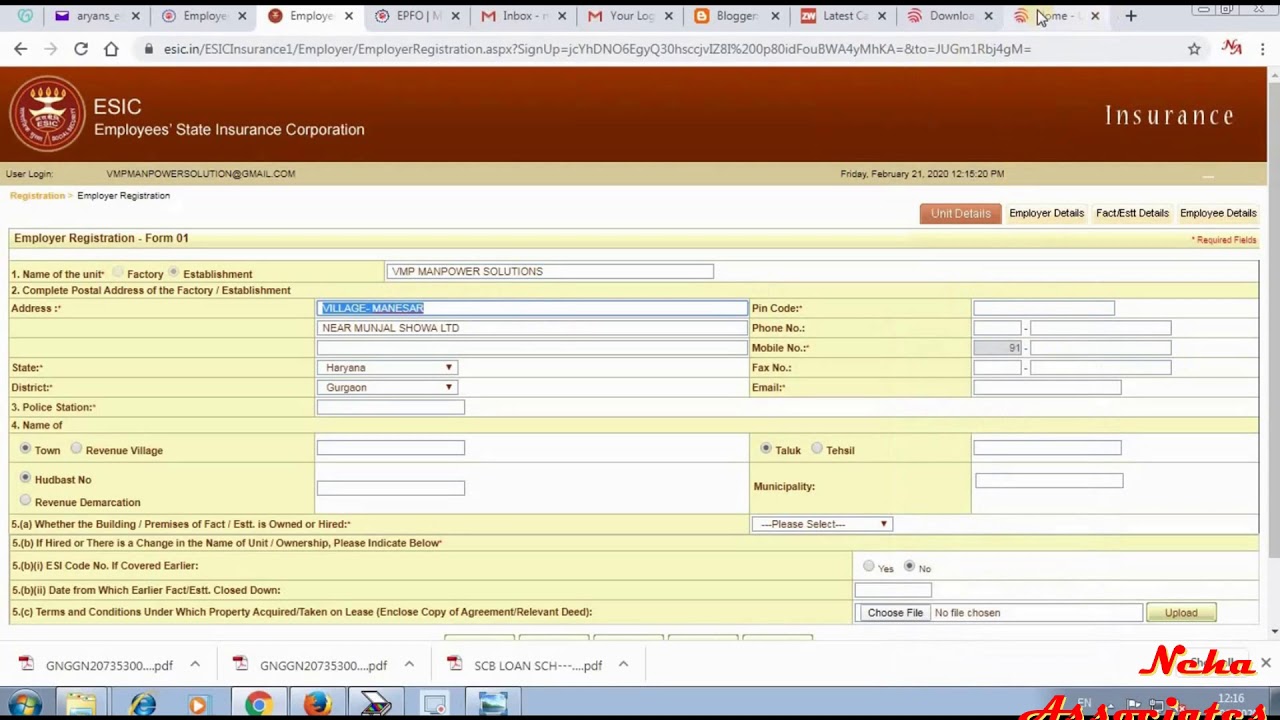Launch Internet Explorer from the taskbar
The image size is (1280, 720).
click(x=143, y=705)
